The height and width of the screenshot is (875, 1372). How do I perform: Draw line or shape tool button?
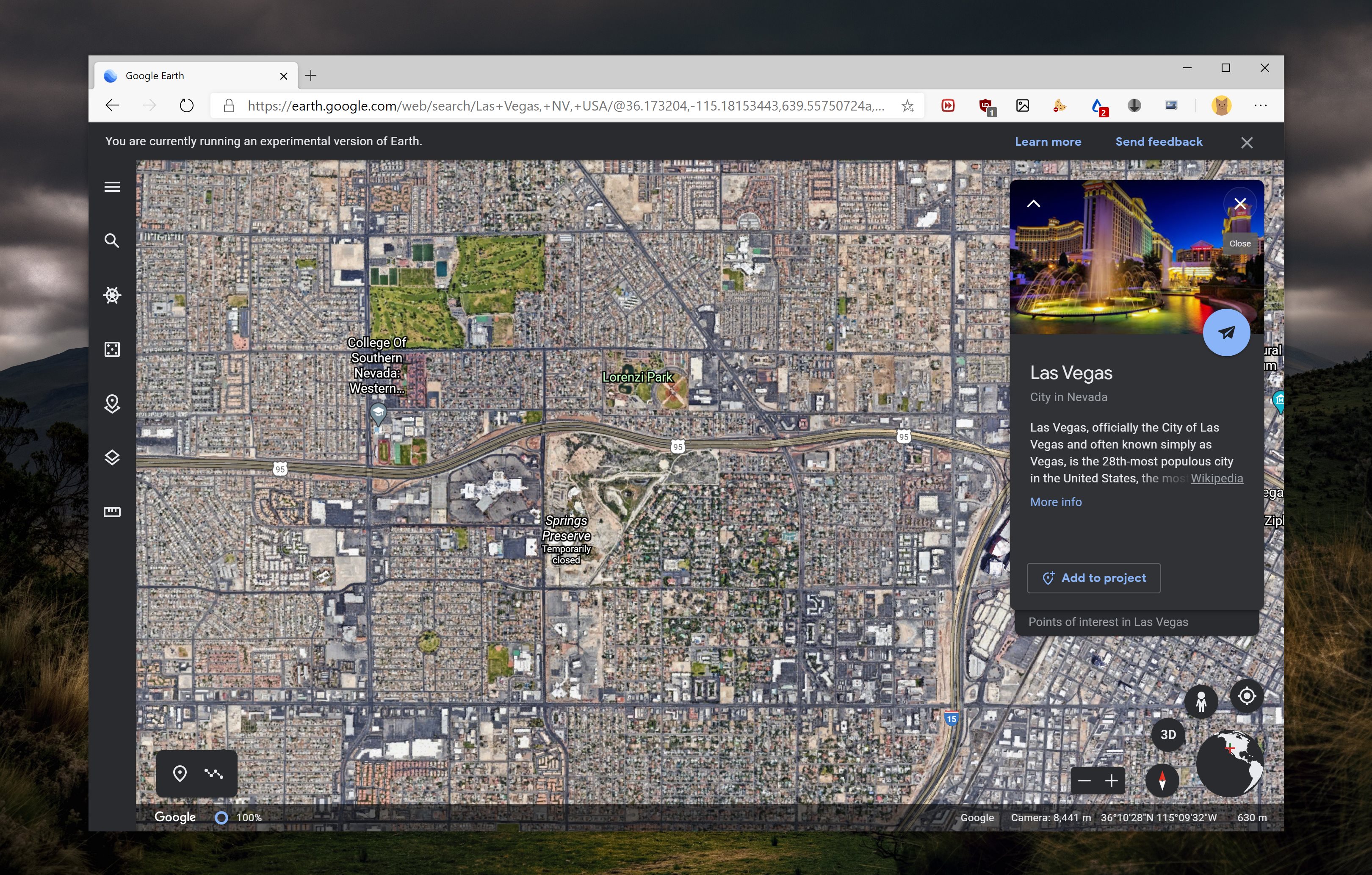click(214, 773)
